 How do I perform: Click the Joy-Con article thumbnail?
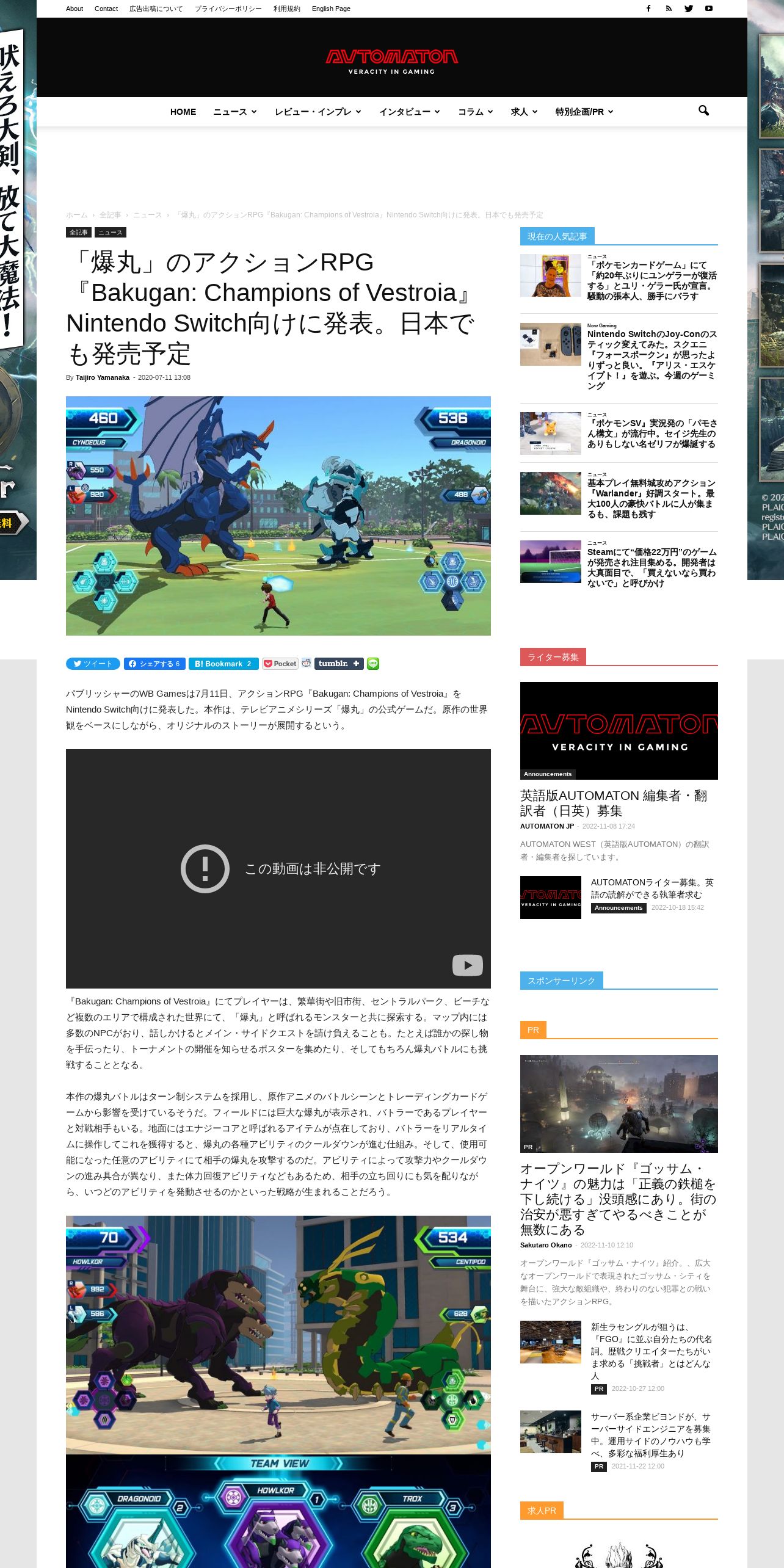551,344
